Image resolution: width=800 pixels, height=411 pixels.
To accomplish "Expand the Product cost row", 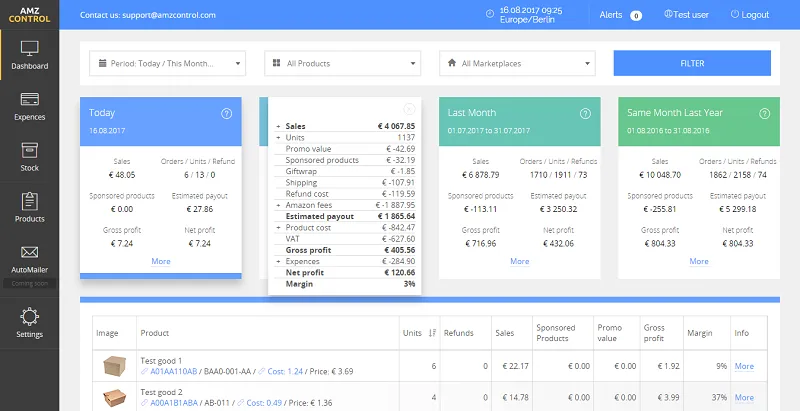I will coord(279,227).
